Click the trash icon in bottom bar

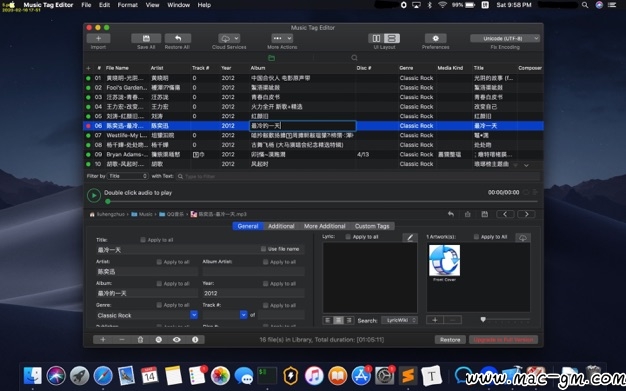coord(140,339)
